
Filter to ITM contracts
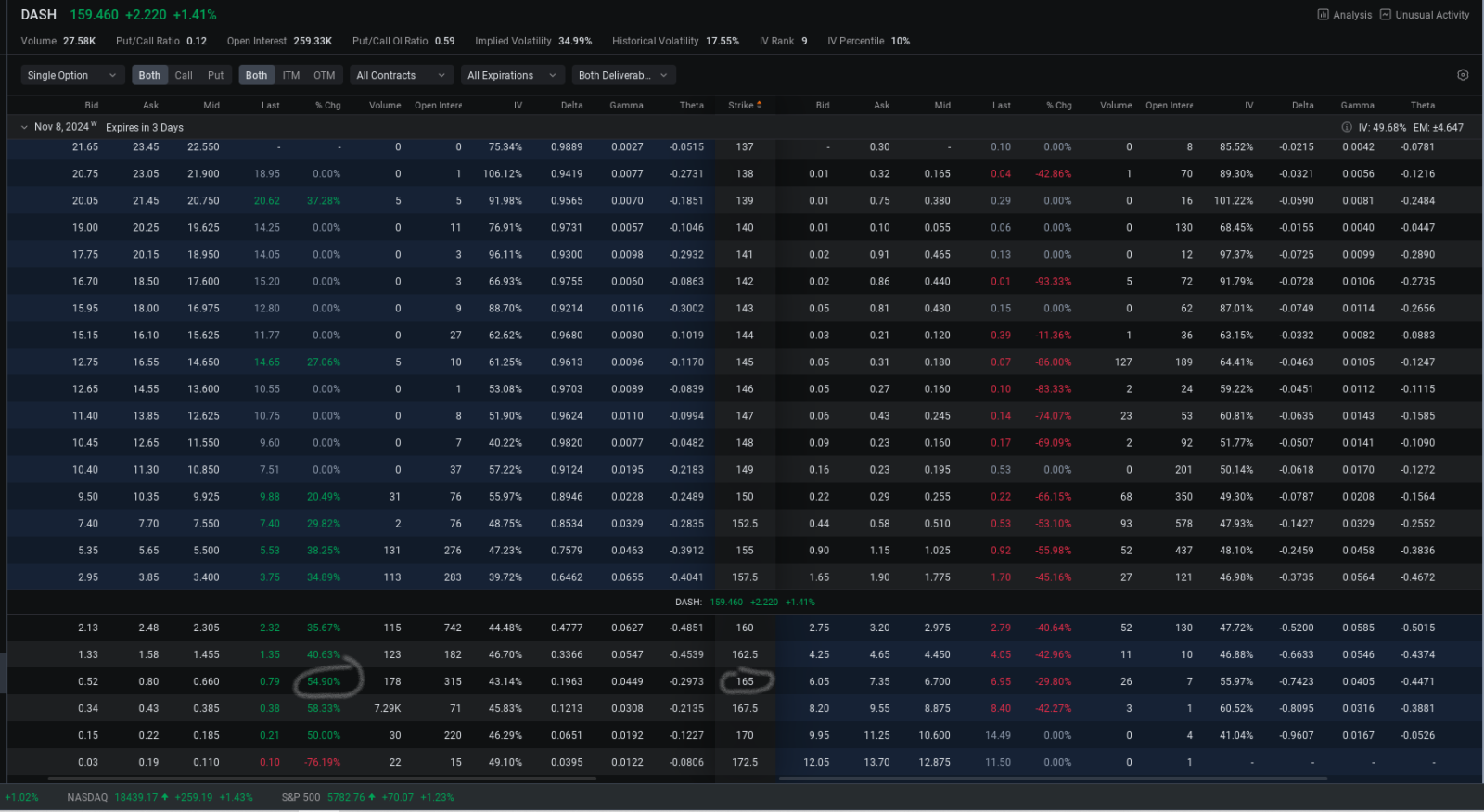coord(291,75)
